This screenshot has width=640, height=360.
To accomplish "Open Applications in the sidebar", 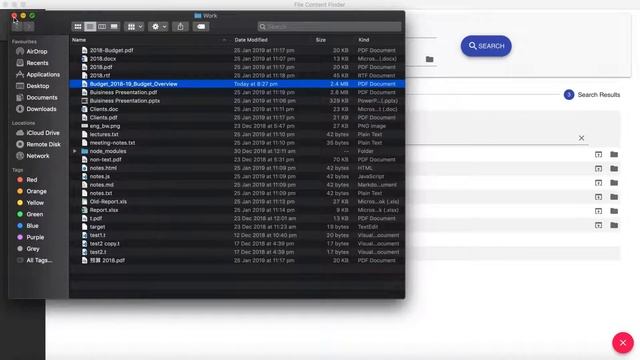I will click(x=38, y=74).
